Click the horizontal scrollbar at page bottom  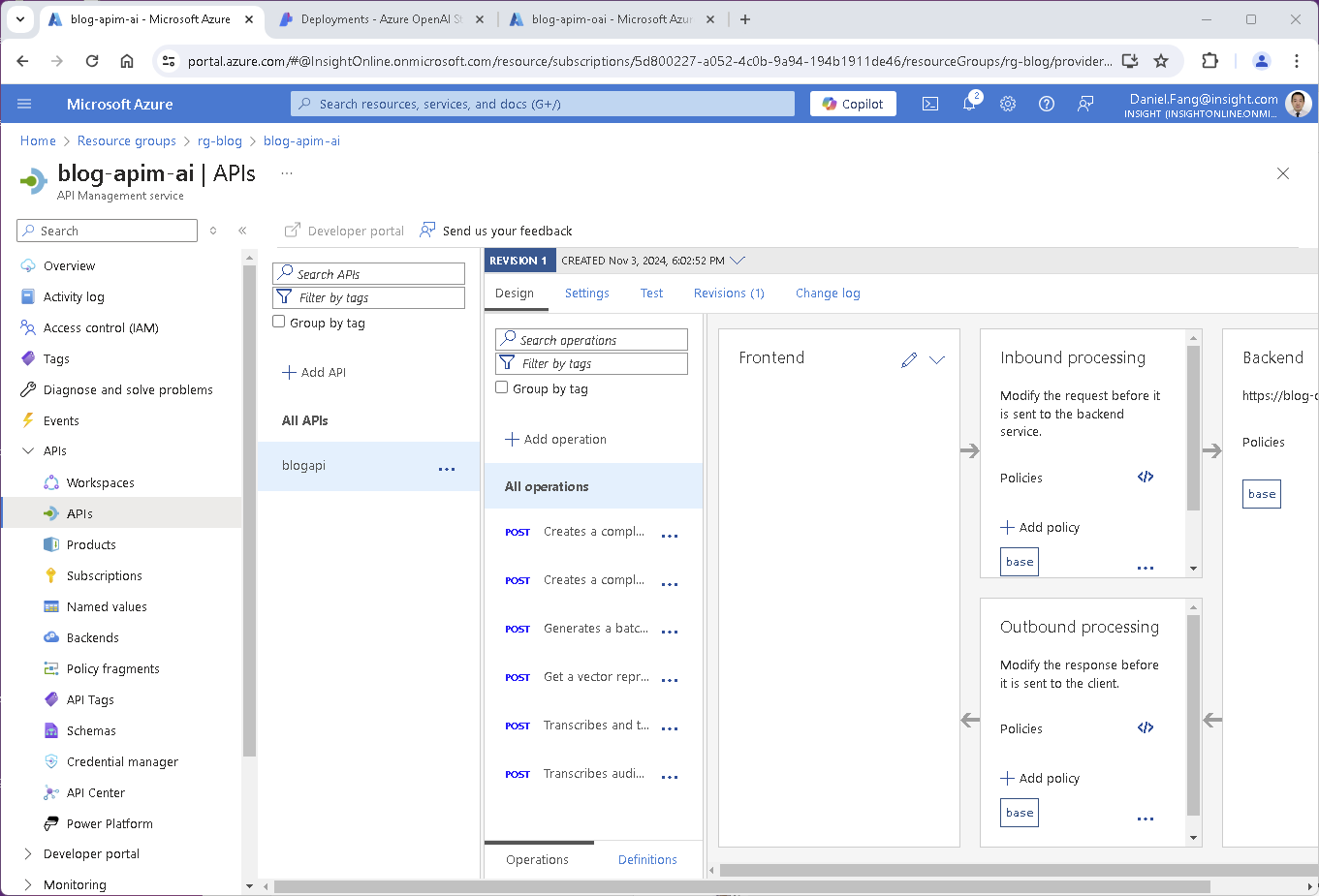[x=741, y=886]
